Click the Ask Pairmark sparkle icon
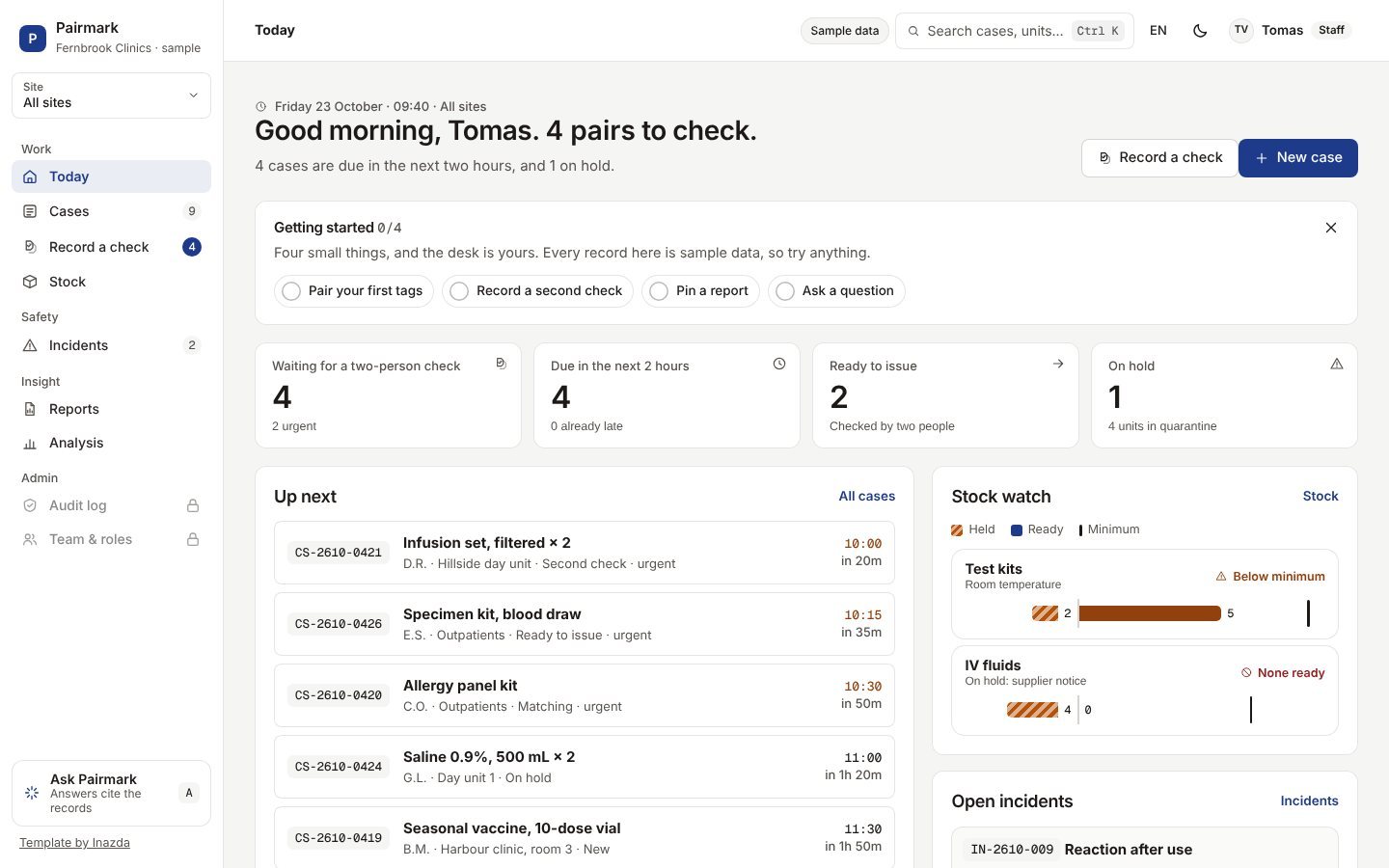 (32, 793)
